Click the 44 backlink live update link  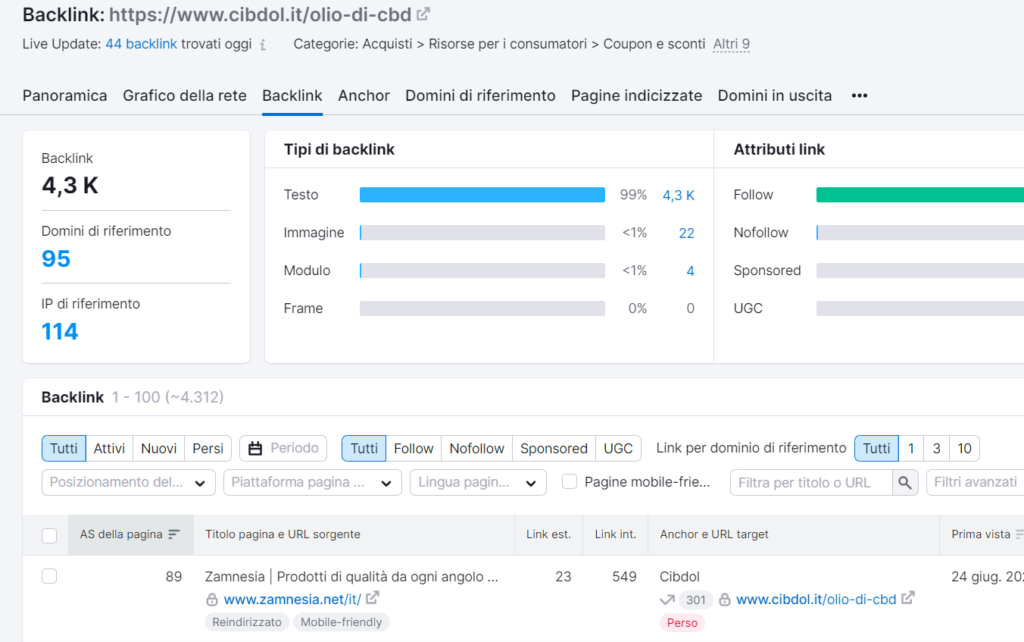click(x=141, y=44)
